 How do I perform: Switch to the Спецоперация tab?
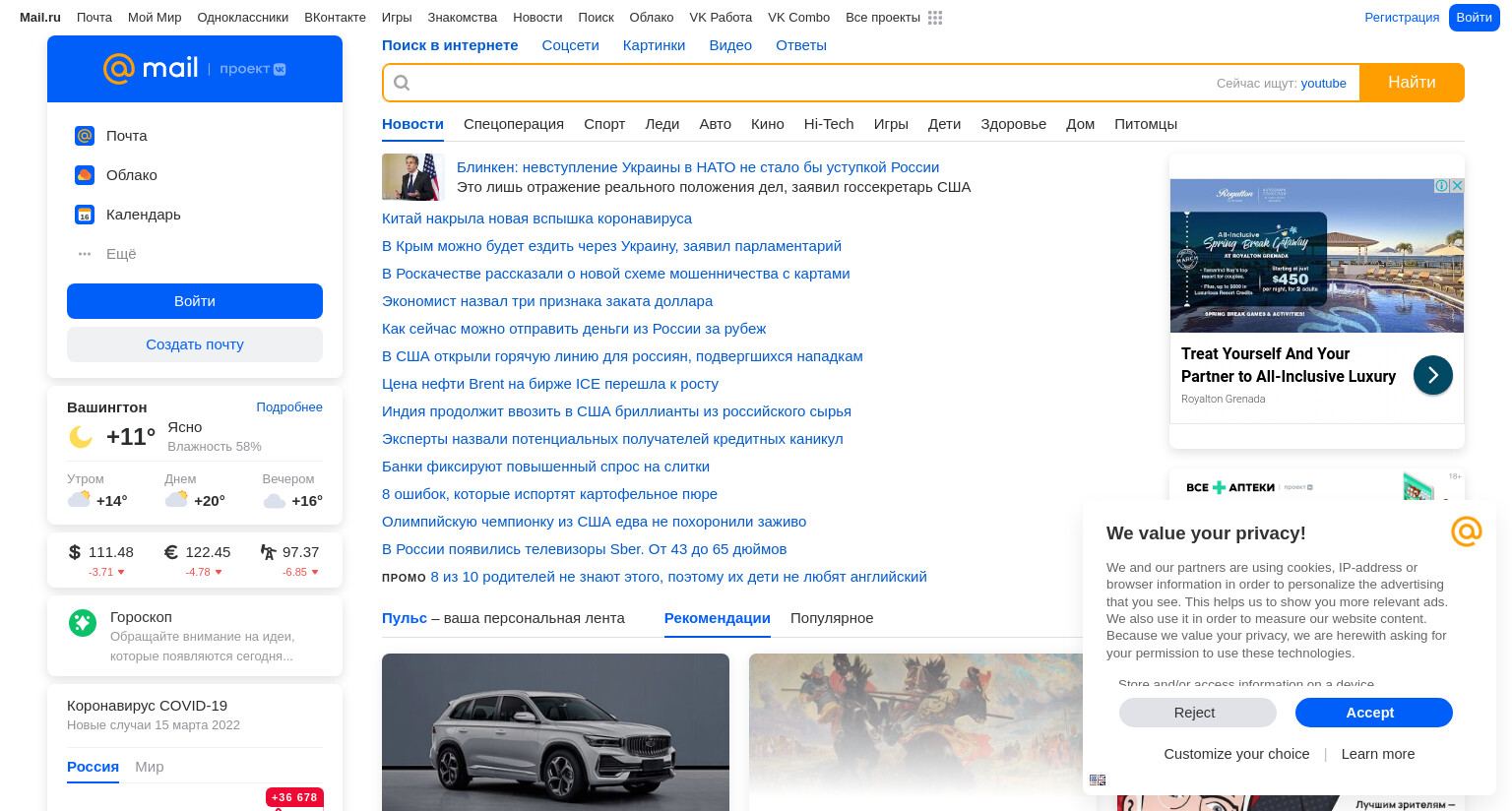(514, 124)
